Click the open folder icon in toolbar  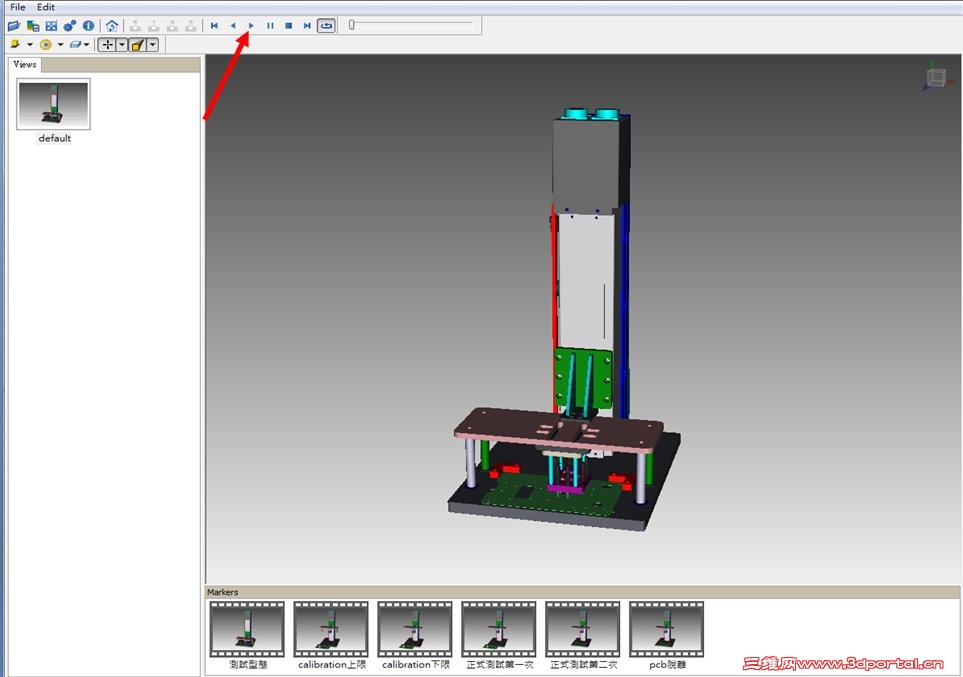pyautogui.click(x=14, y=26)
